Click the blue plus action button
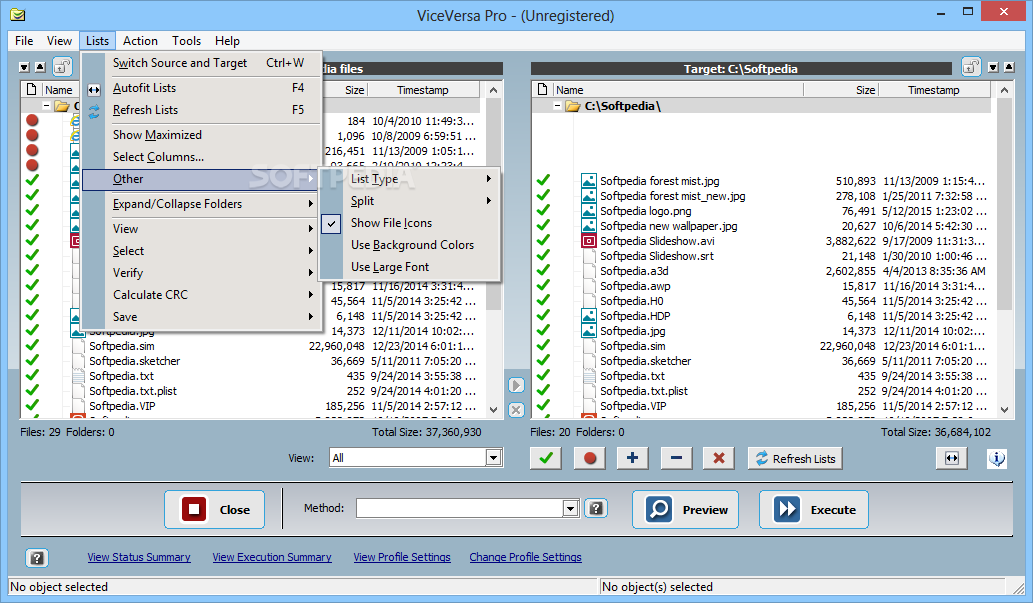 click(x=632, y=458)
